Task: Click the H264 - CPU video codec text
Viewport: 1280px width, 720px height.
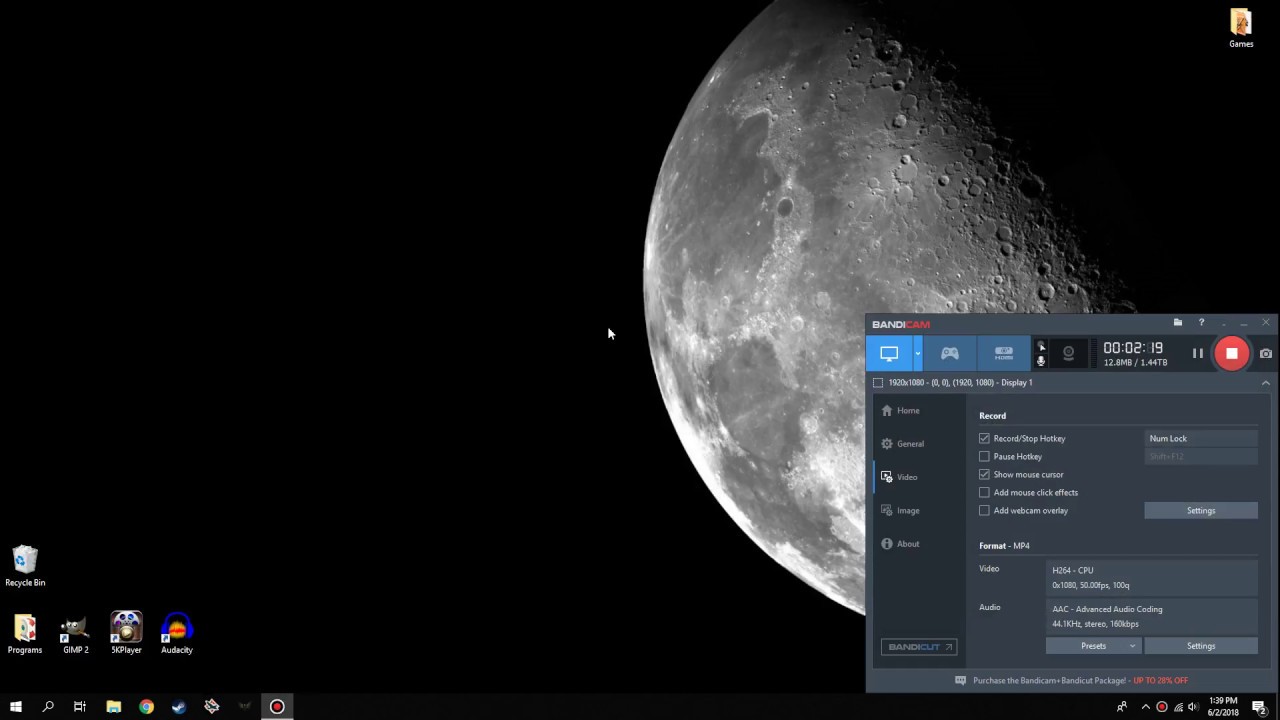Action: tap(1072, 570)
